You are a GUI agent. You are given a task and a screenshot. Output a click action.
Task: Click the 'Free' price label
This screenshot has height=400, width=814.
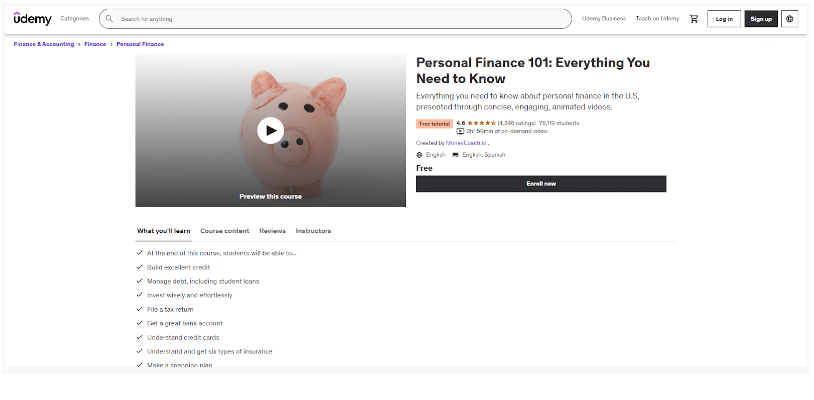coord(424,168)
